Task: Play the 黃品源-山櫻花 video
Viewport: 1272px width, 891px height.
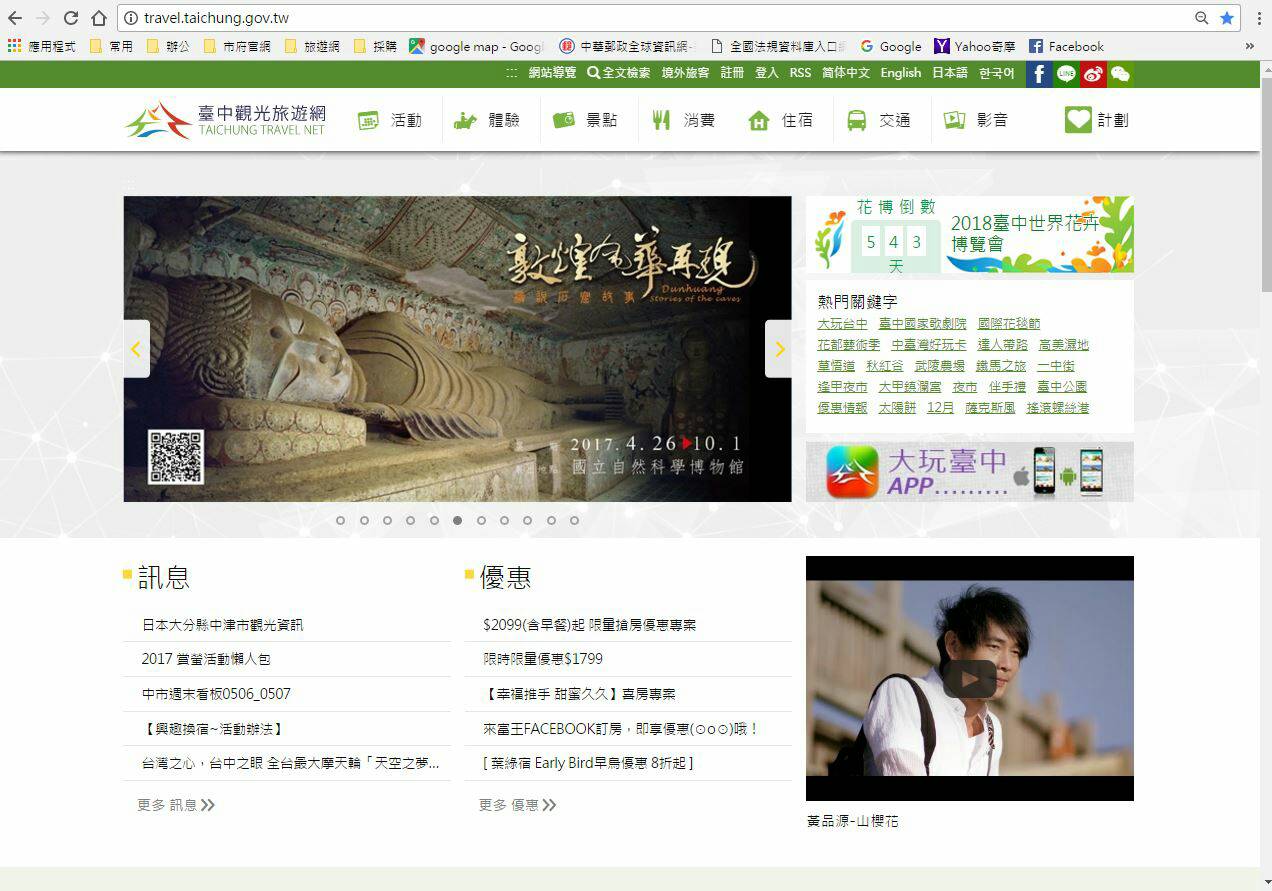Action: click(969, 679)
